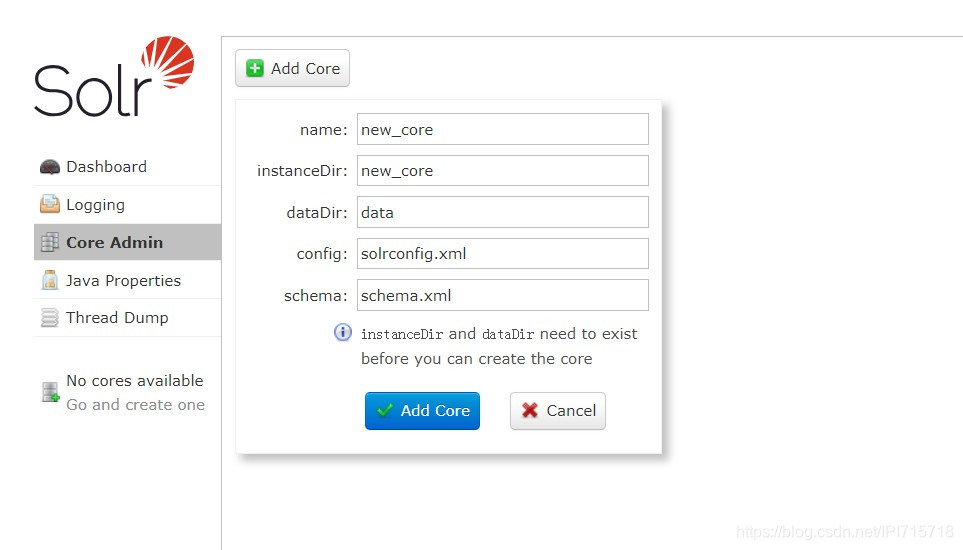Open Java Properties page
Screen dimensions: 963x550
click(127, 280)
